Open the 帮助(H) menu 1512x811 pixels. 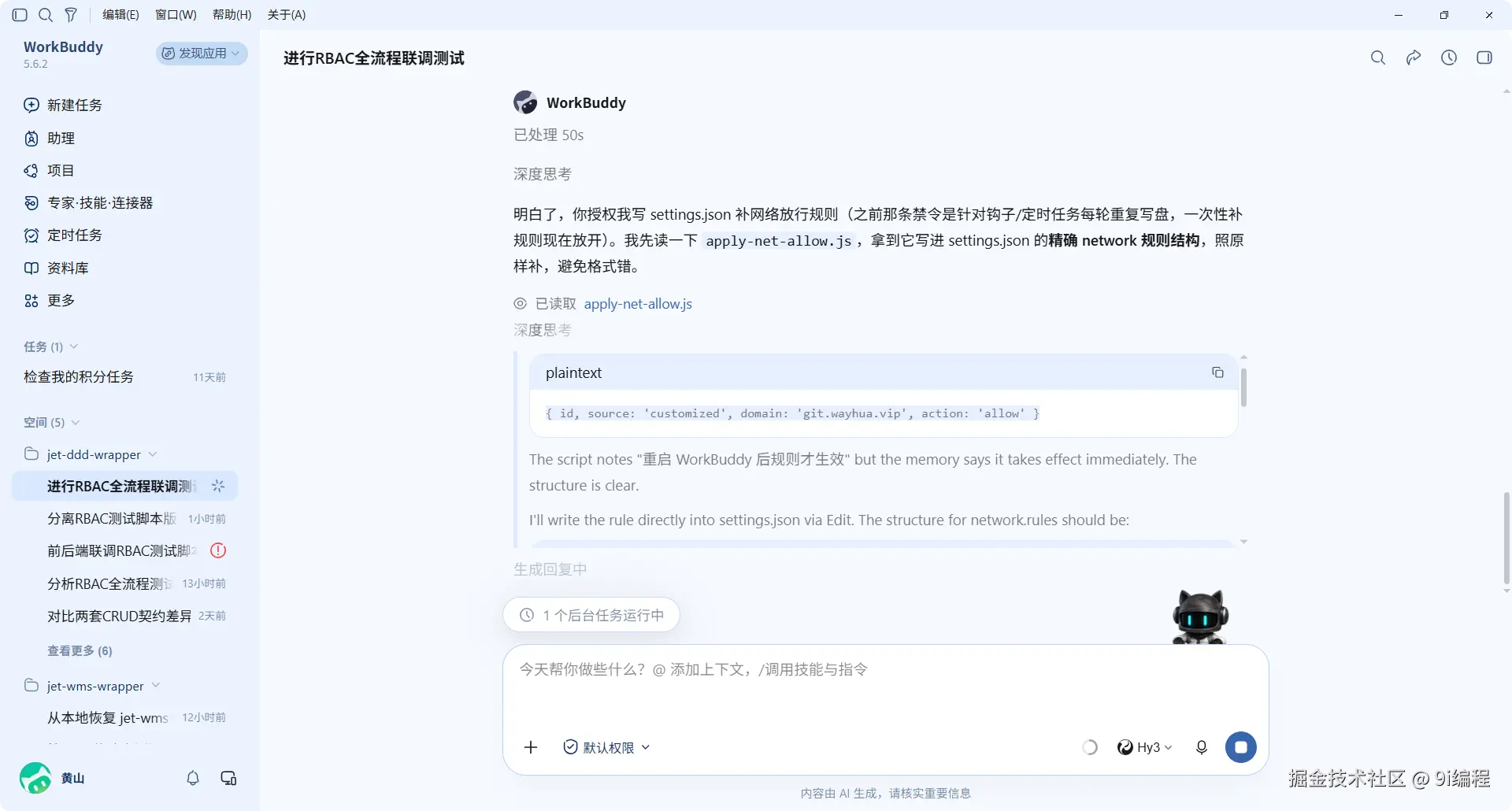pyautogui.click(x=232, y=15)
